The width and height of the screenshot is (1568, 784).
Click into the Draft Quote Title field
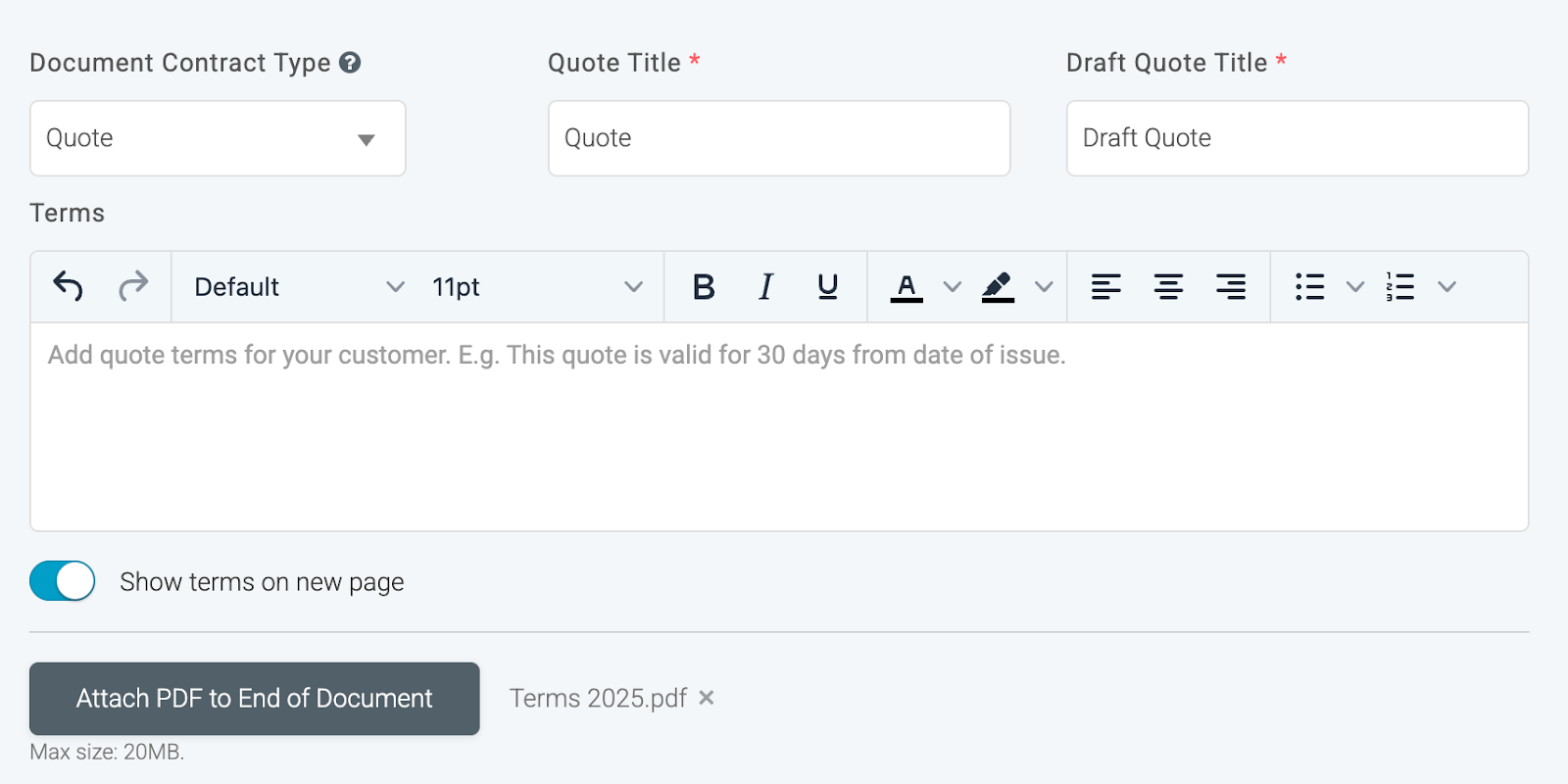pos(1297,138)
